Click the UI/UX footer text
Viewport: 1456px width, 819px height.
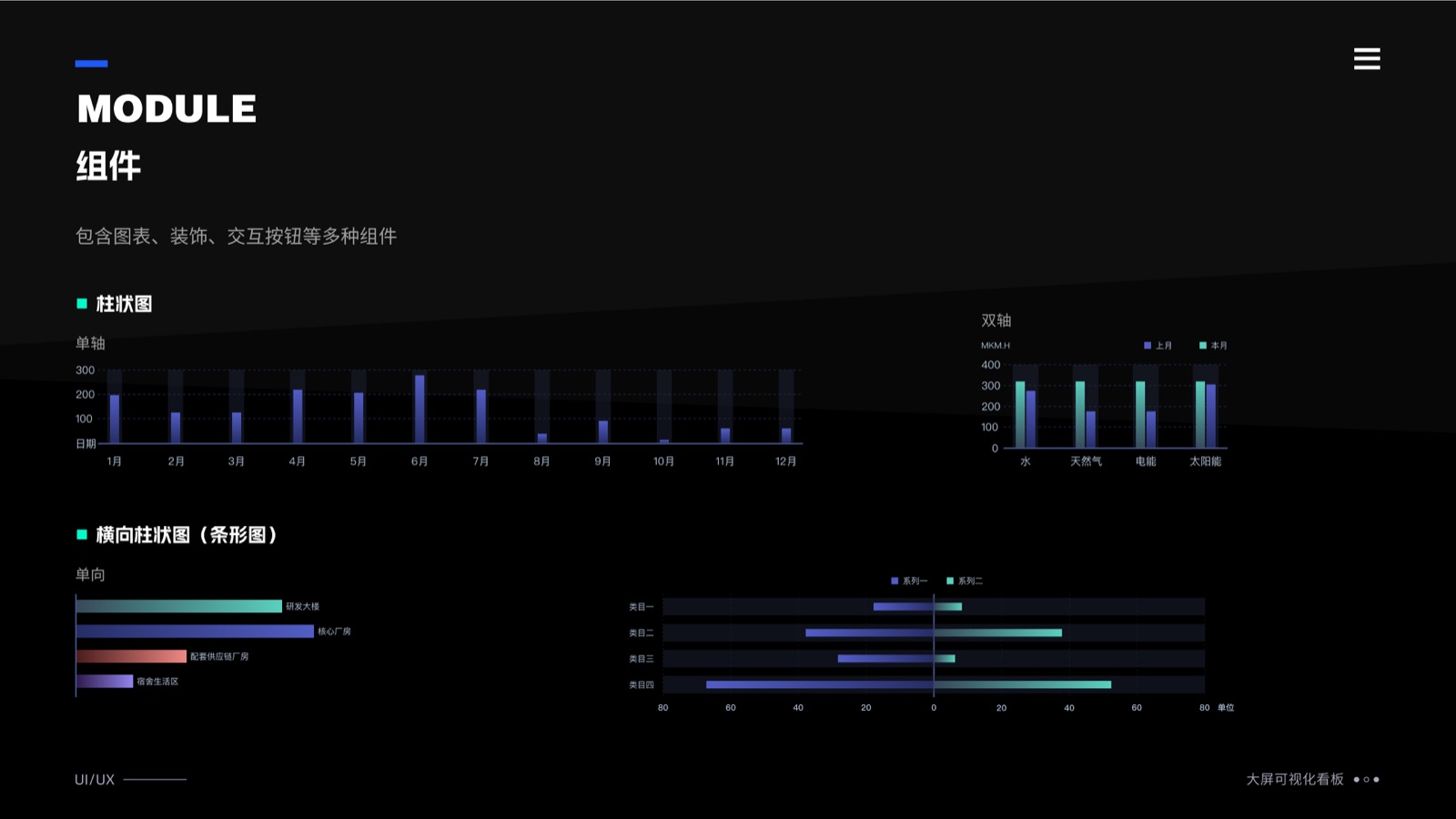pyautogui.click(x=95, y=780)
